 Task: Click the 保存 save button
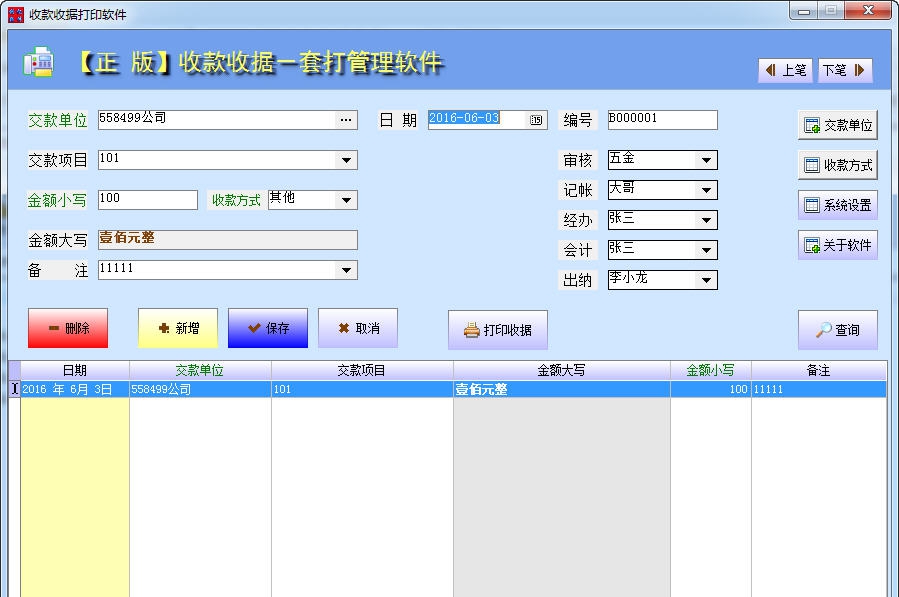coord(267,327)
